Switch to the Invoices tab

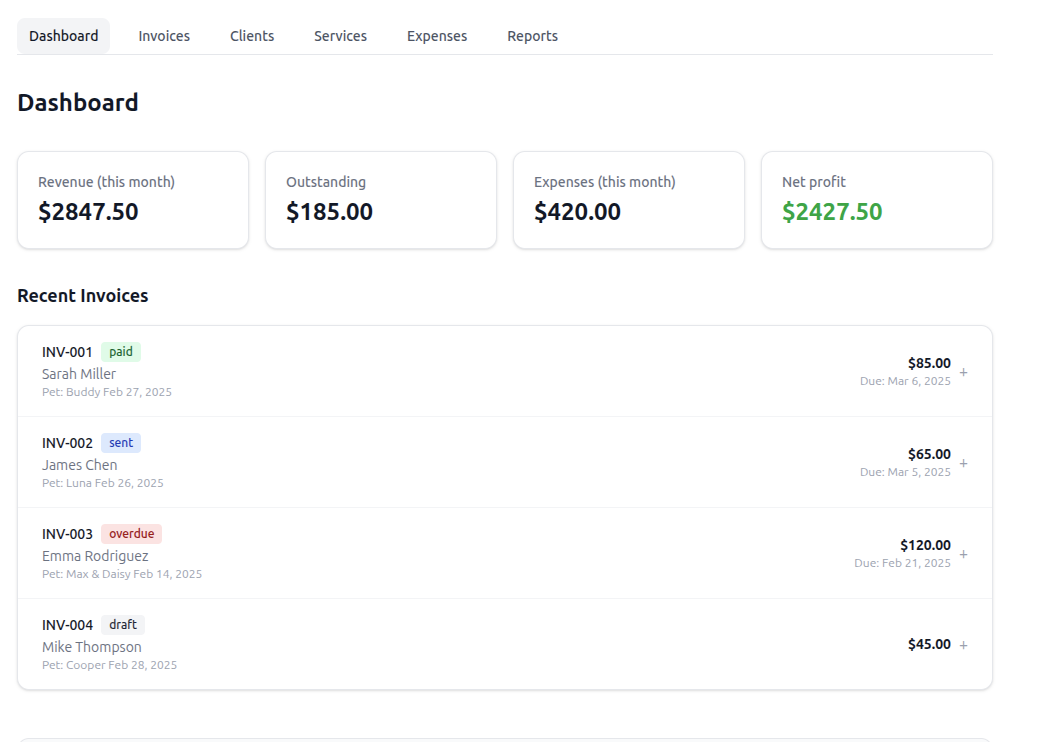(164, 36)
